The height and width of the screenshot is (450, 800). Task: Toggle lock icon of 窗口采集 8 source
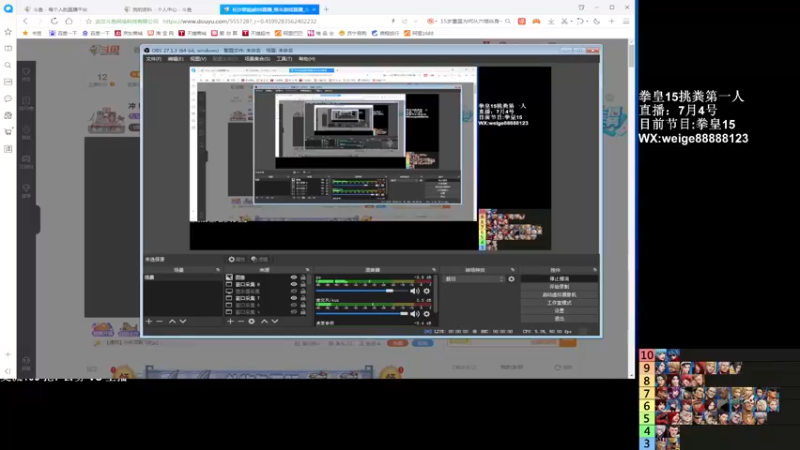tap(303, 284)
